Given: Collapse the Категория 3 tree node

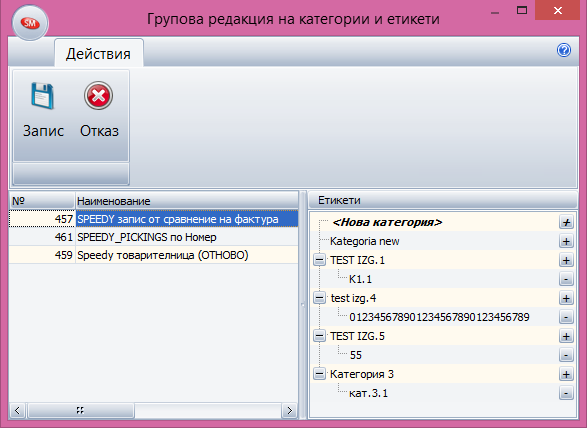Looking at the screenshot, I should click(319, 374).
